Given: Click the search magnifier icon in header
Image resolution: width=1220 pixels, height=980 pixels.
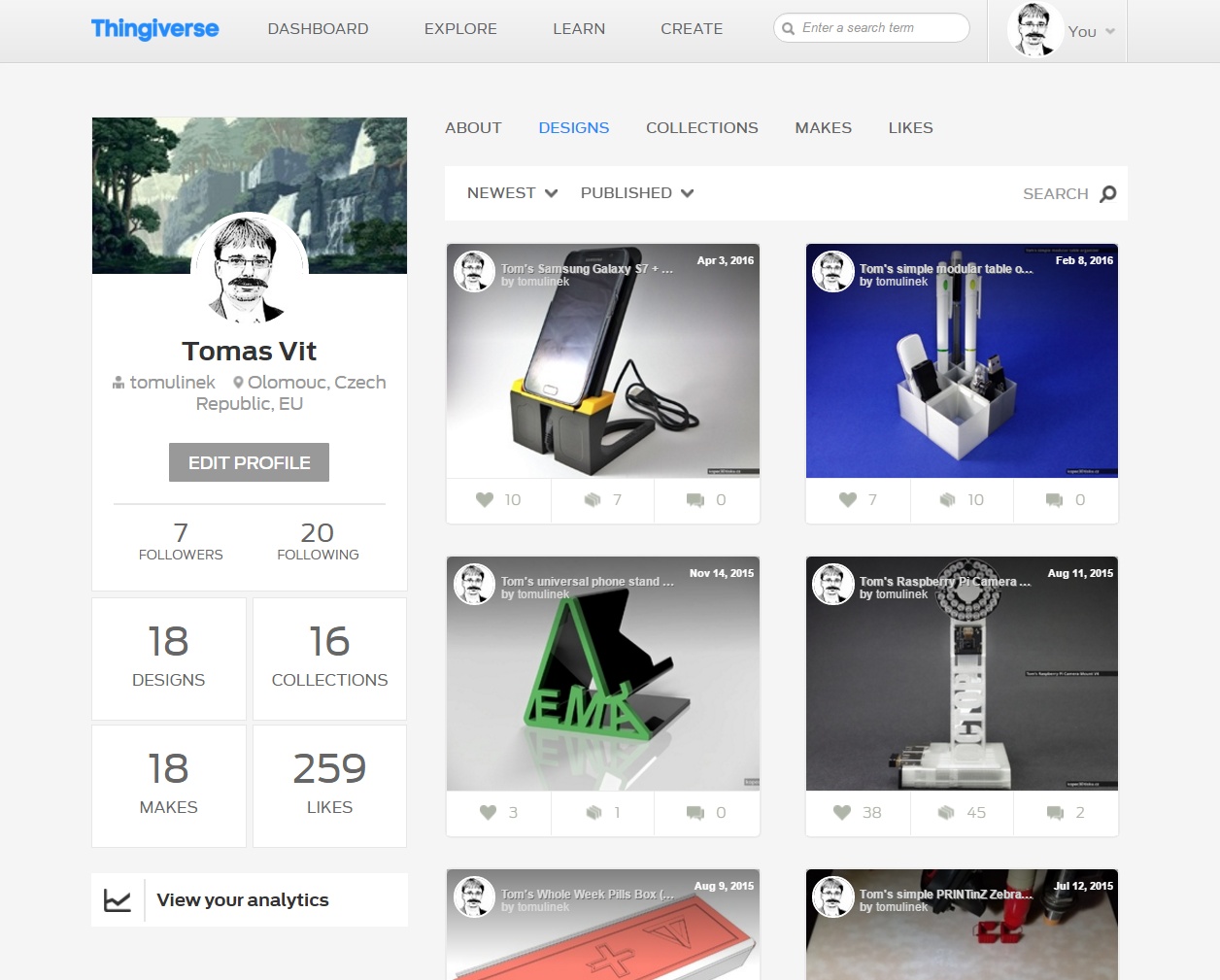Looking at the screenshot, I should 789,28.
